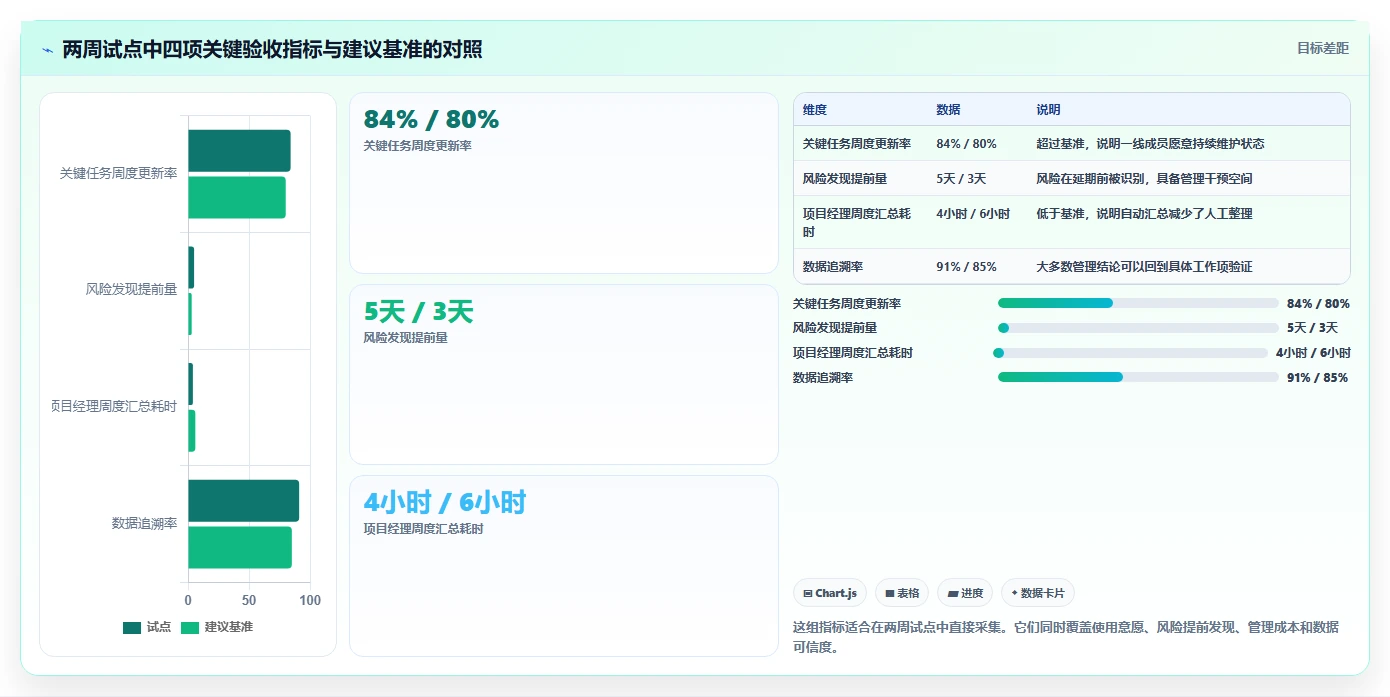Click the x-axis tick label 0
The height and width of the screenshot is (697, 1390).
(188, 601)
